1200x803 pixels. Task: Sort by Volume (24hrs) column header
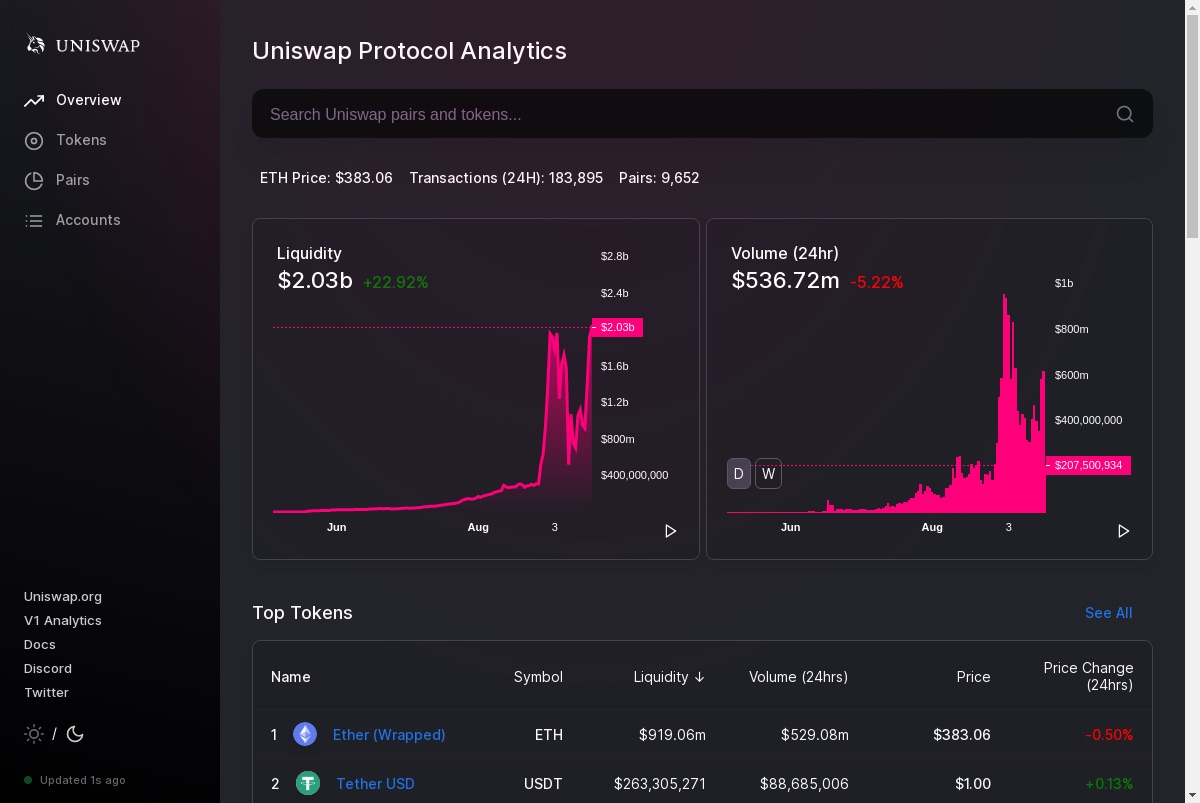pos(798,677)
